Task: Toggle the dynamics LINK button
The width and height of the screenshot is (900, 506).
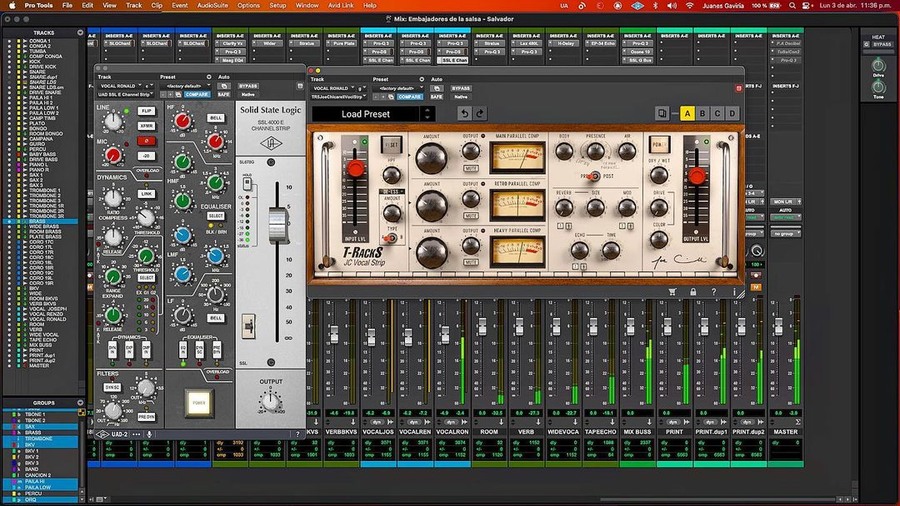Action: tap(146, 194)
